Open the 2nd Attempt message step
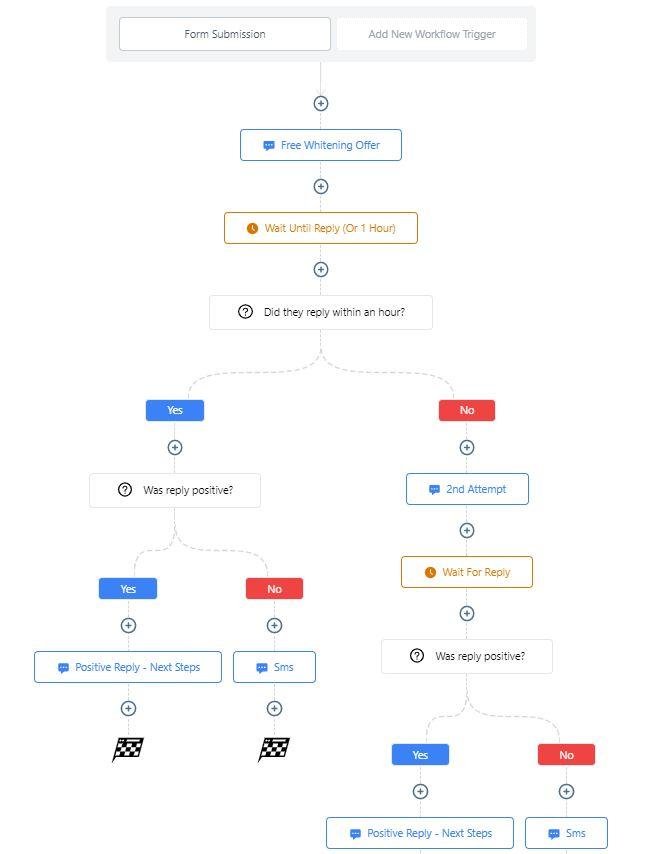The image size is (645, 854). pos(467,489)
